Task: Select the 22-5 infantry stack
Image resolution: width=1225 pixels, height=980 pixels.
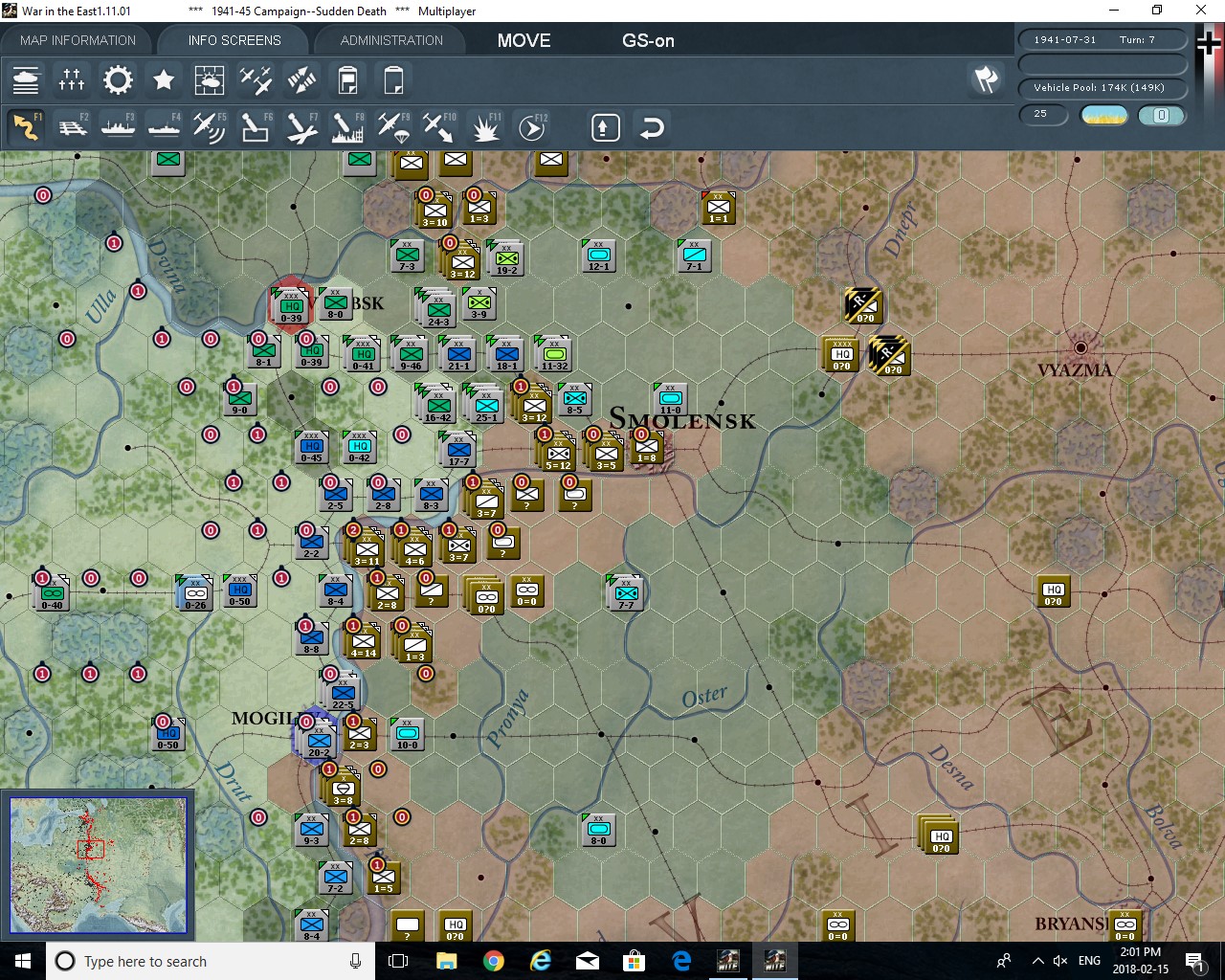Action: click(342, 692)
